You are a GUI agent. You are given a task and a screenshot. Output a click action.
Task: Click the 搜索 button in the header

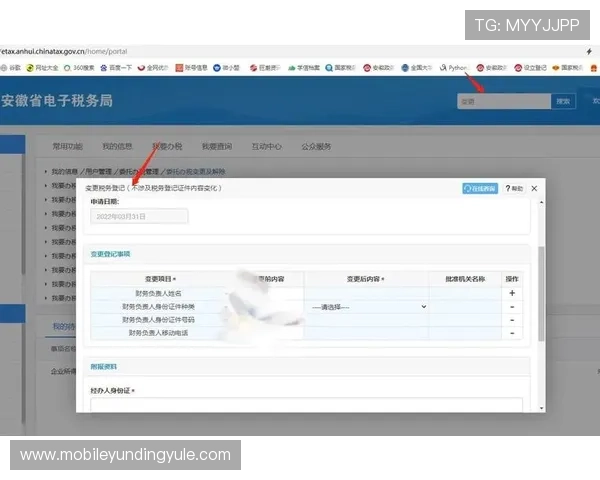[x=563, y=101]
